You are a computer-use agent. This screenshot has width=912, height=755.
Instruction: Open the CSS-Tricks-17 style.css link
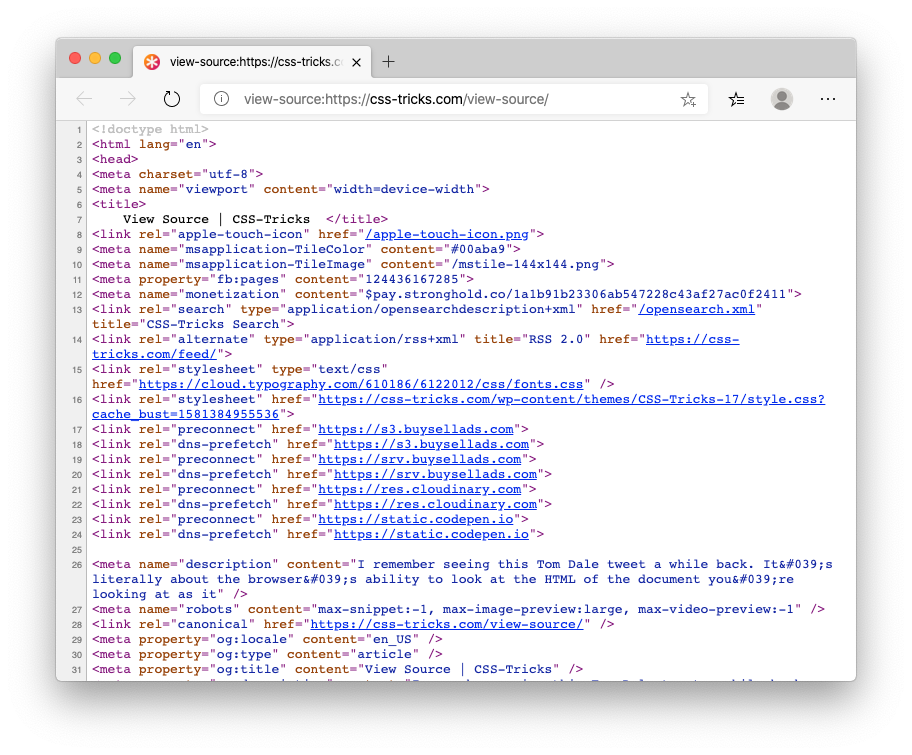pyautogui.click(x=458, y=407)
